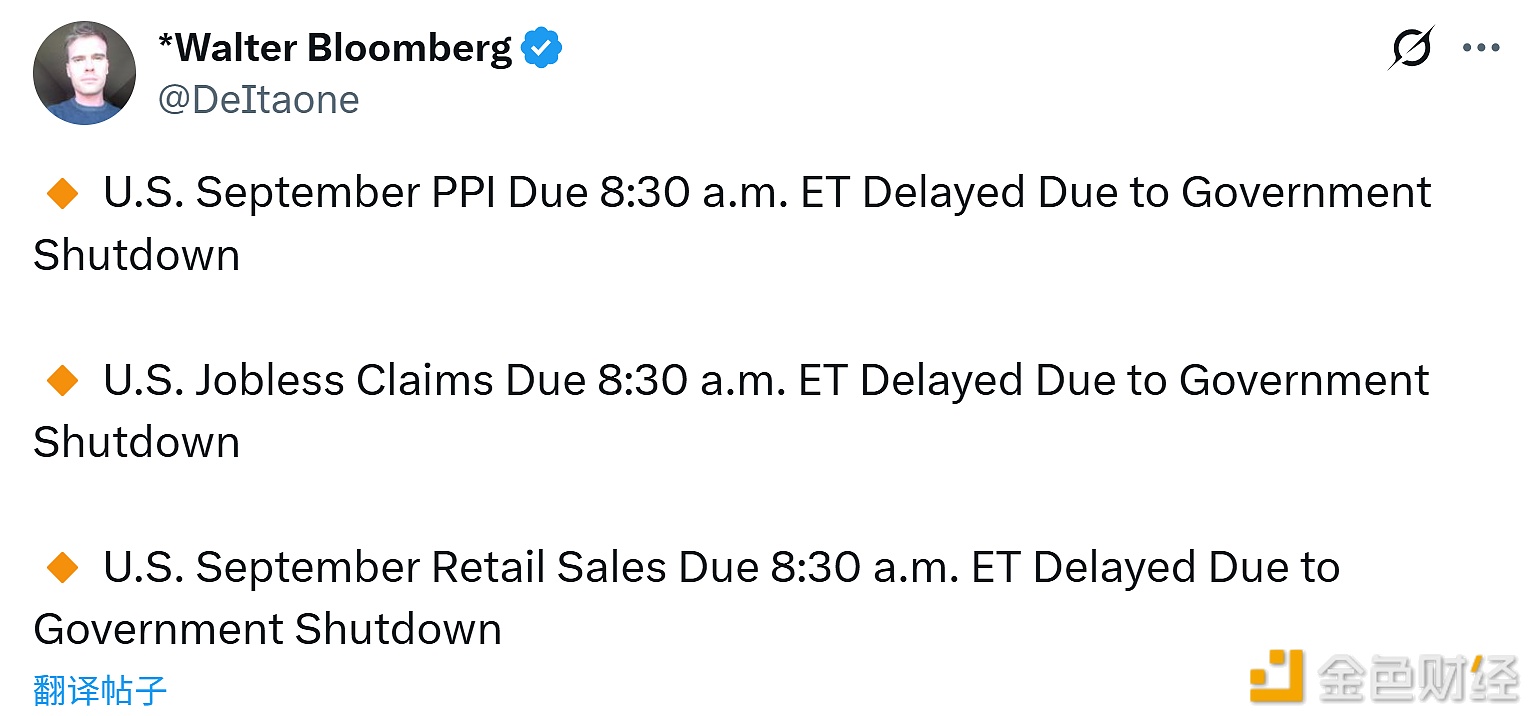Open the Grok slashed-circle icon
This screenshot has width=1532, height=716.
[1411, 48]
